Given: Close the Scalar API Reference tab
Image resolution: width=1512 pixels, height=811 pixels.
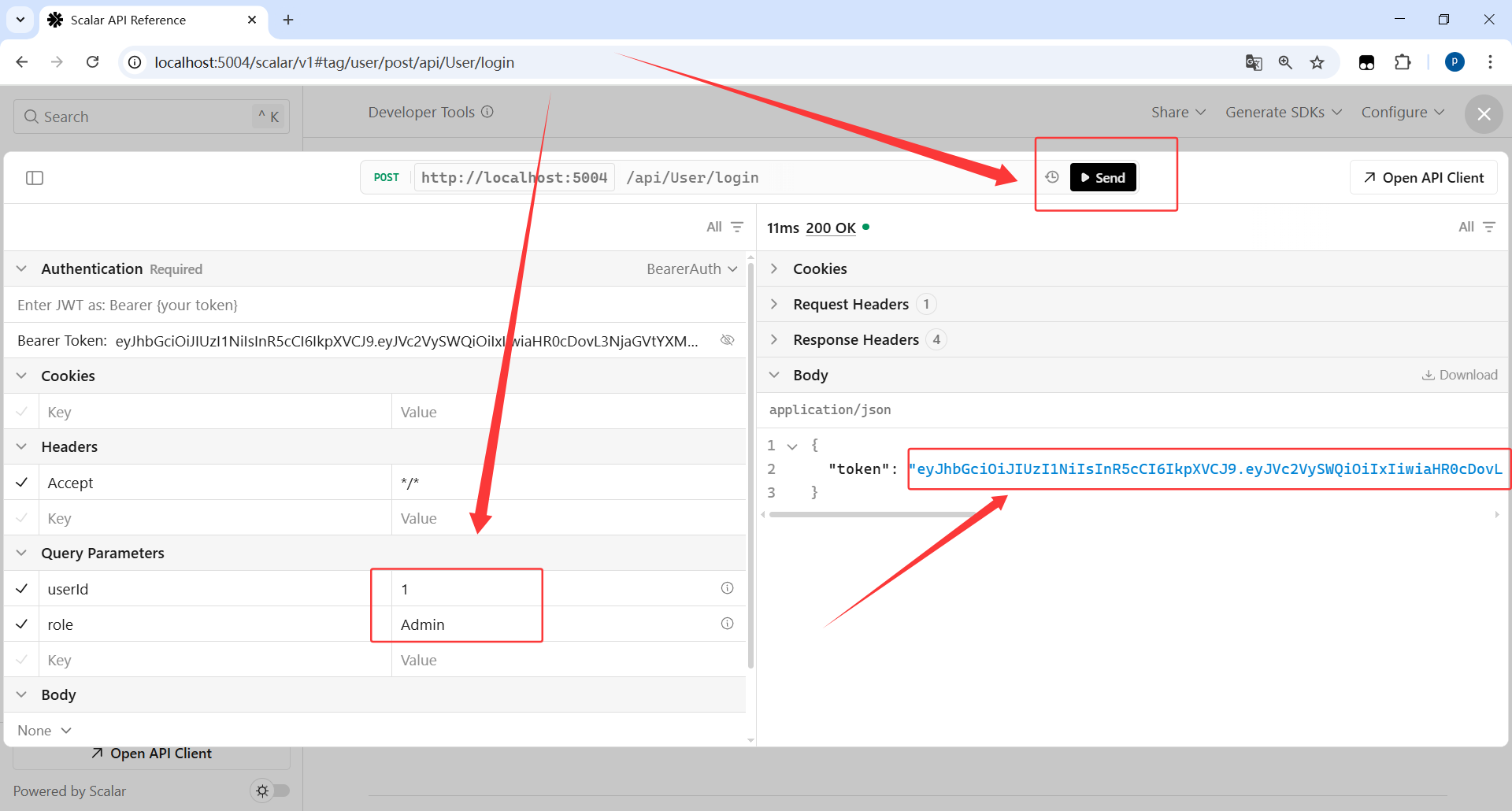Looking at the screenshot, I should tap(252, 20).
